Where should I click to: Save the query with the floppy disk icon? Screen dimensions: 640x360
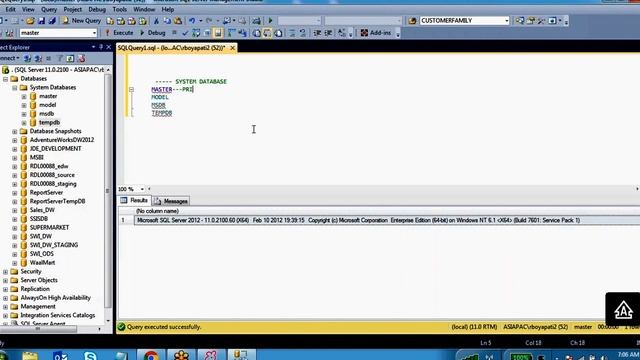tap(41, 21)
